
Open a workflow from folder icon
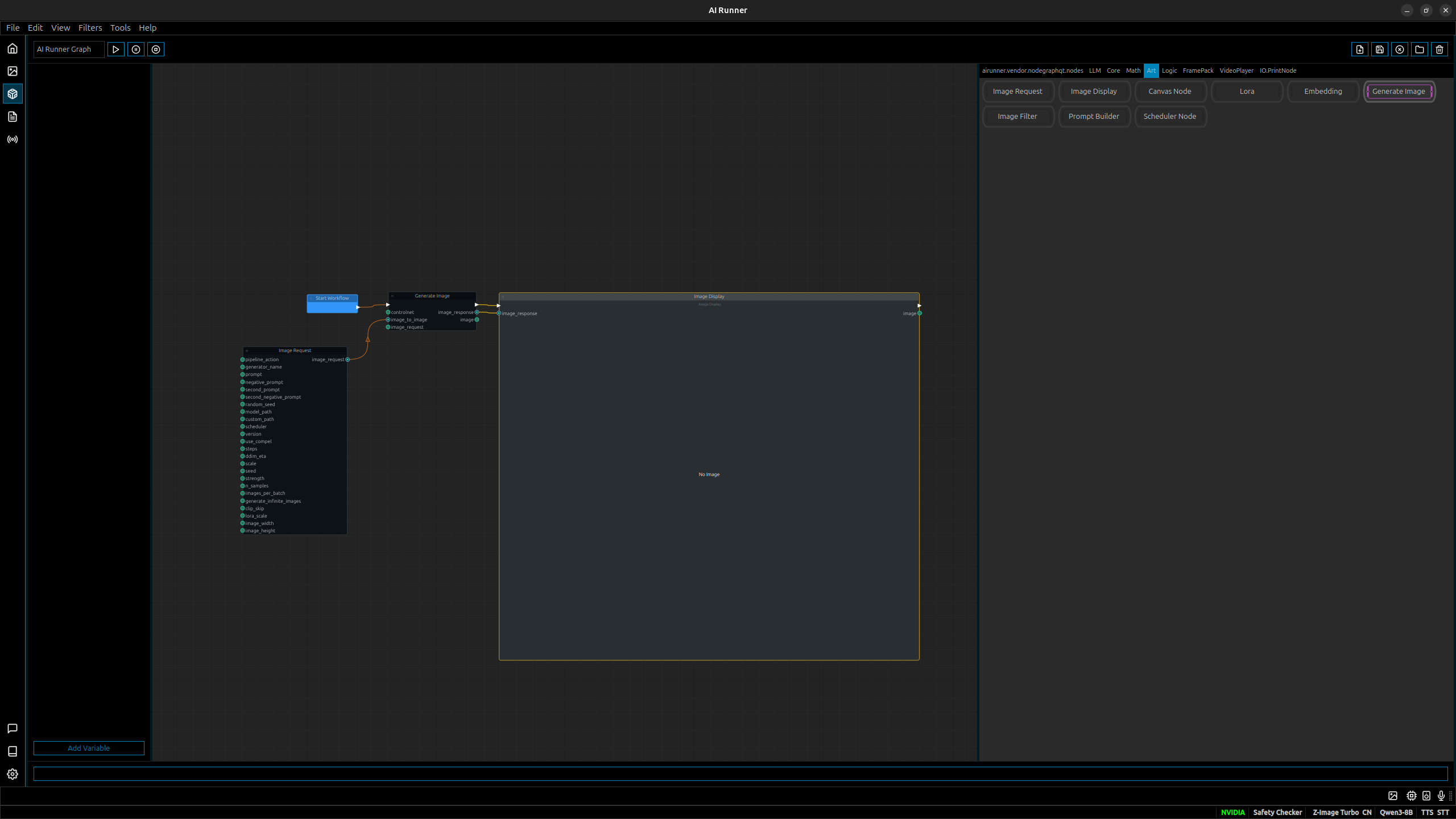pyautogui.click(x=1419, y=49)
